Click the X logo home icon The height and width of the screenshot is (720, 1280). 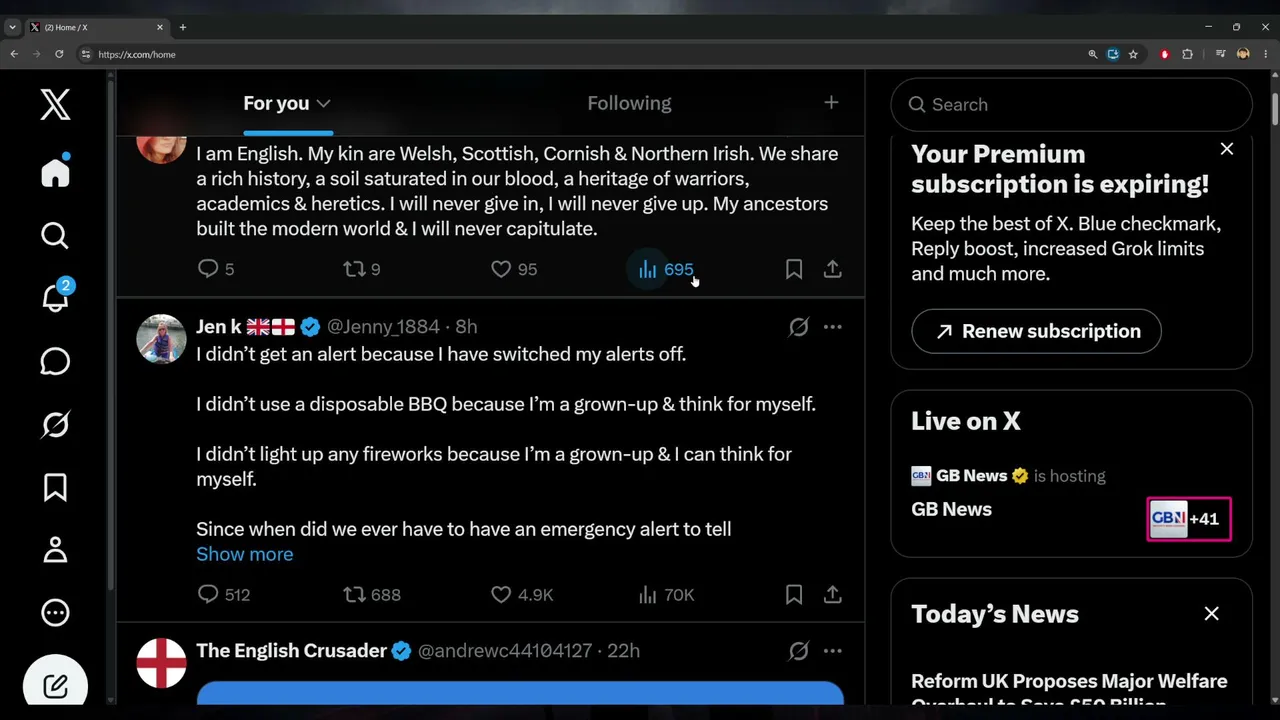click(55, 104)
